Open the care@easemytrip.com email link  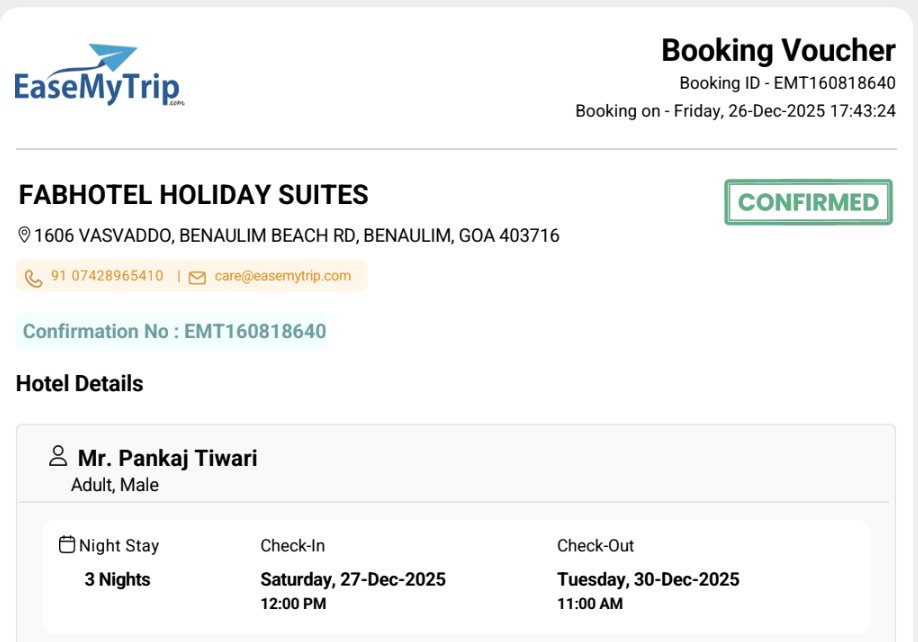[x=282, y=276]
